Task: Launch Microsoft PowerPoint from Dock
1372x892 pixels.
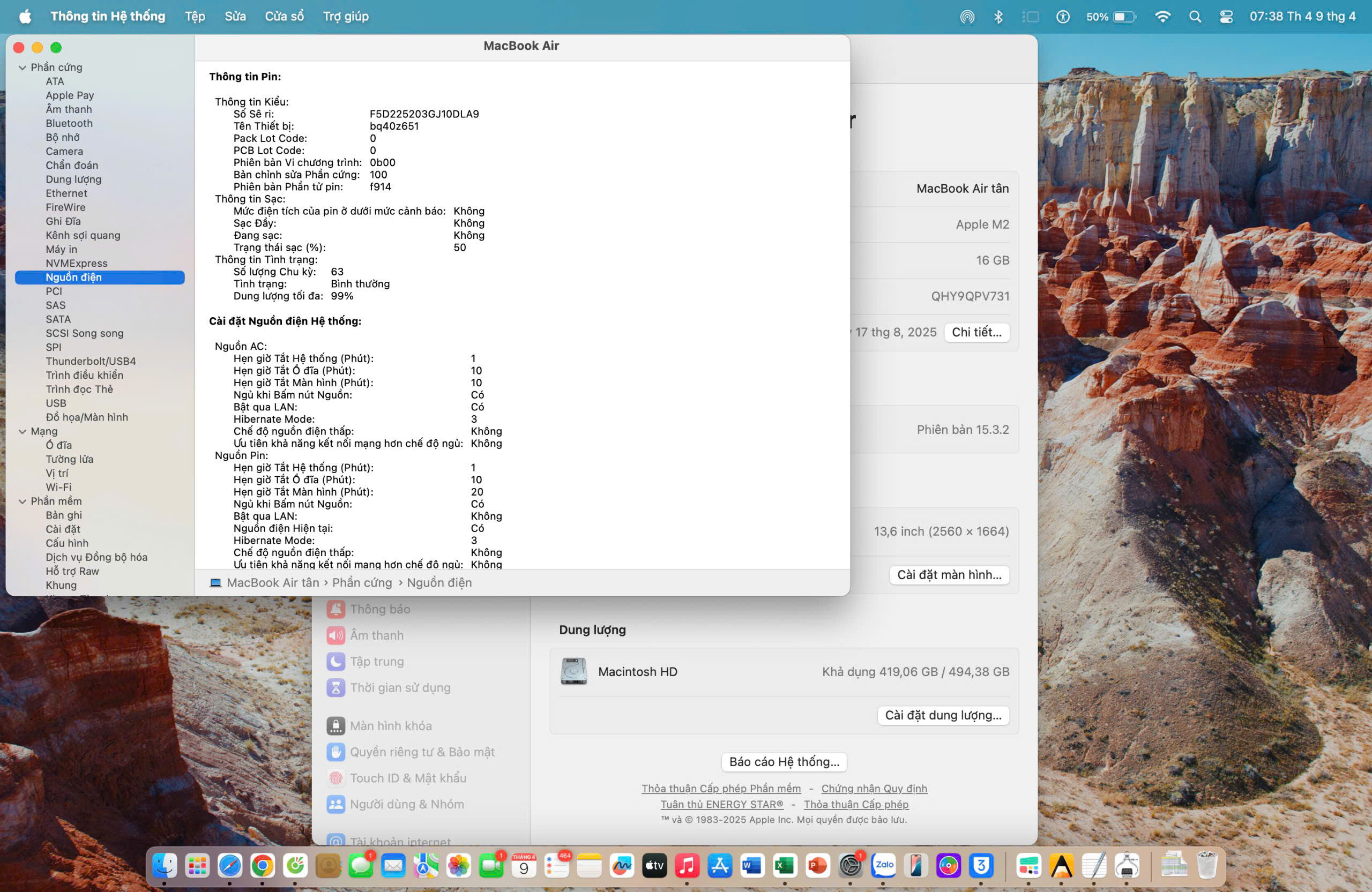Action: coord(817,866)
